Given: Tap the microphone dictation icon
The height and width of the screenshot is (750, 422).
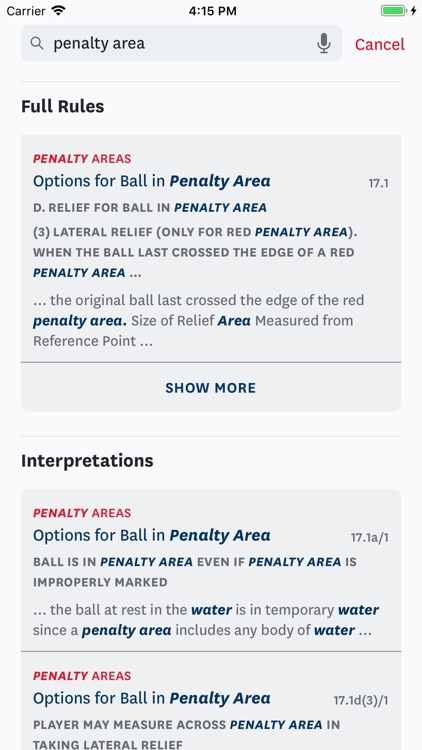Looking at the screenshot, I should point(324,44).
